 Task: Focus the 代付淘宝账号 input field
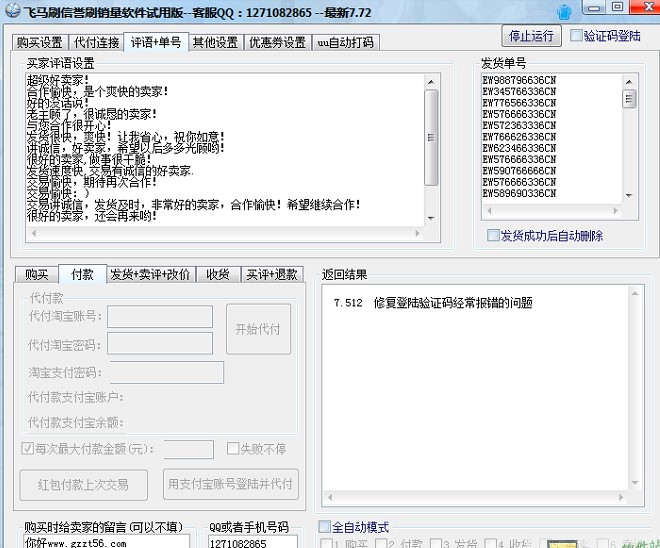point(160,317)
